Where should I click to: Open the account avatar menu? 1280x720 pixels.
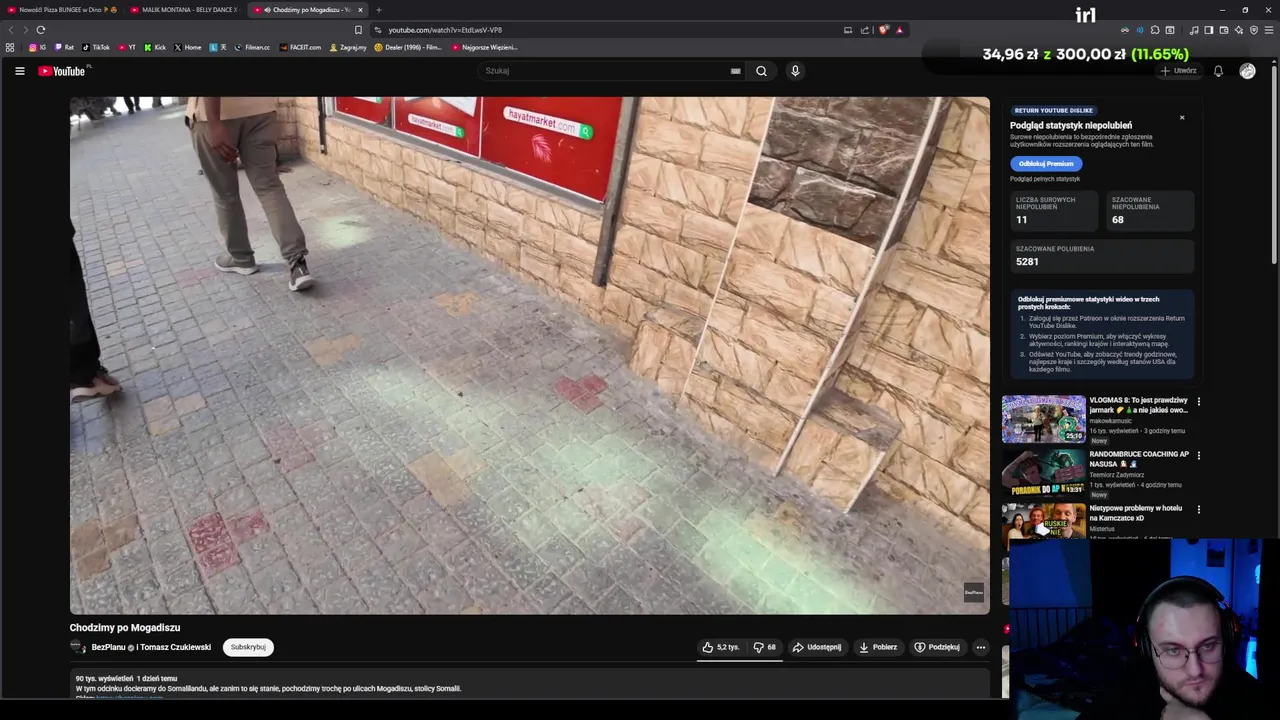coord(1247,71)
